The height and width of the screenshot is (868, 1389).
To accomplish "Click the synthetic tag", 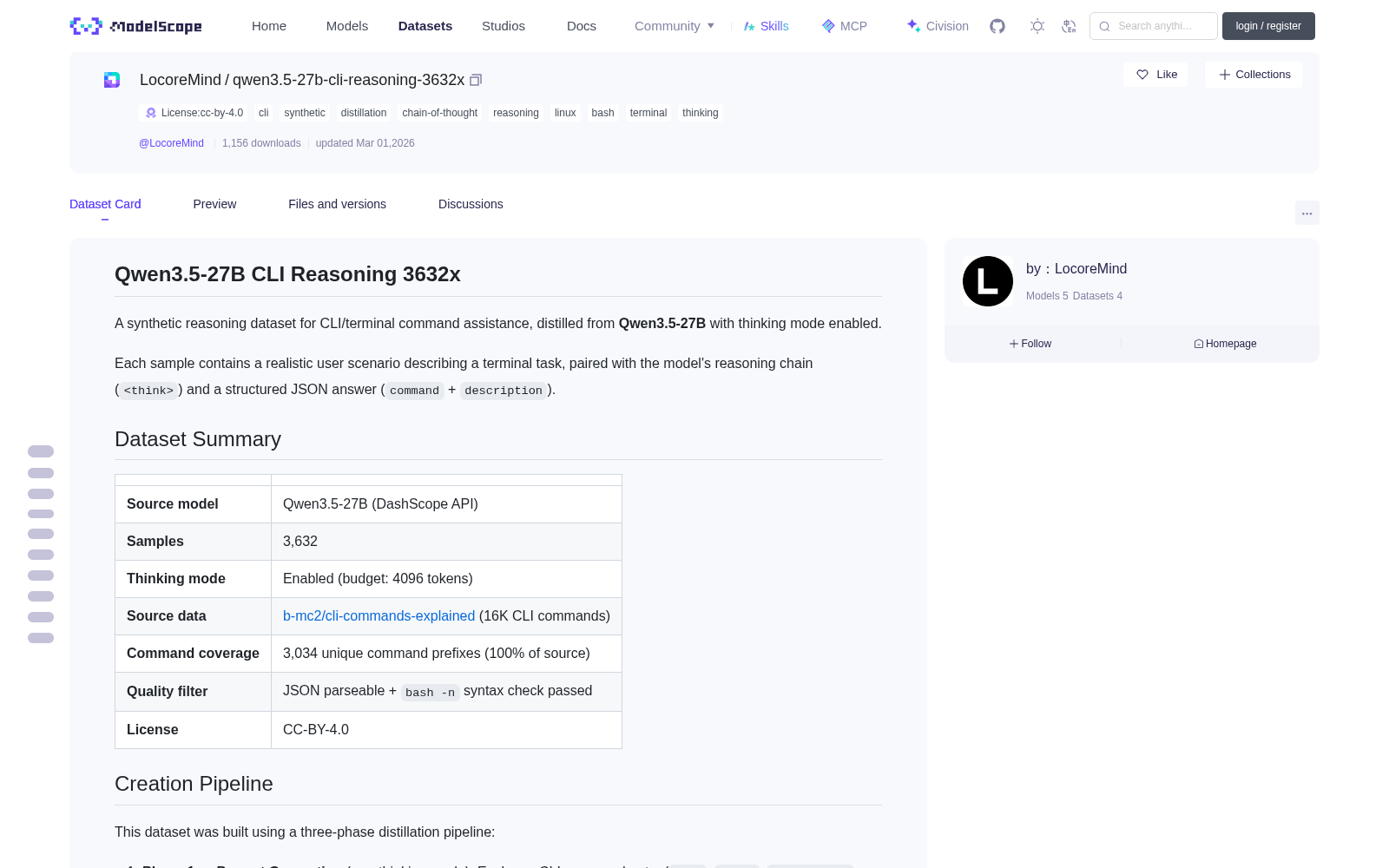I will (x=305, y=113).
